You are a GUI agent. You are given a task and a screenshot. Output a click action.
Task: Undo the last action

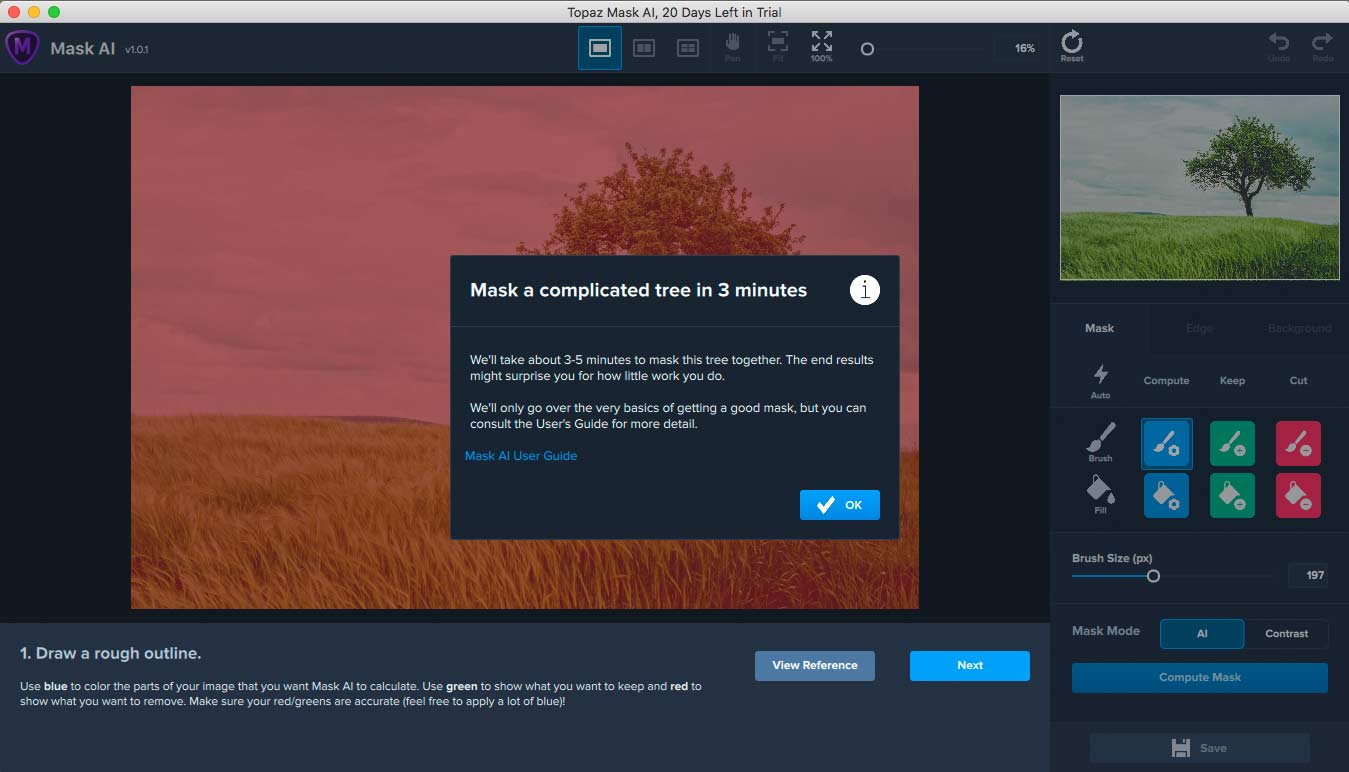point(1279,47)
